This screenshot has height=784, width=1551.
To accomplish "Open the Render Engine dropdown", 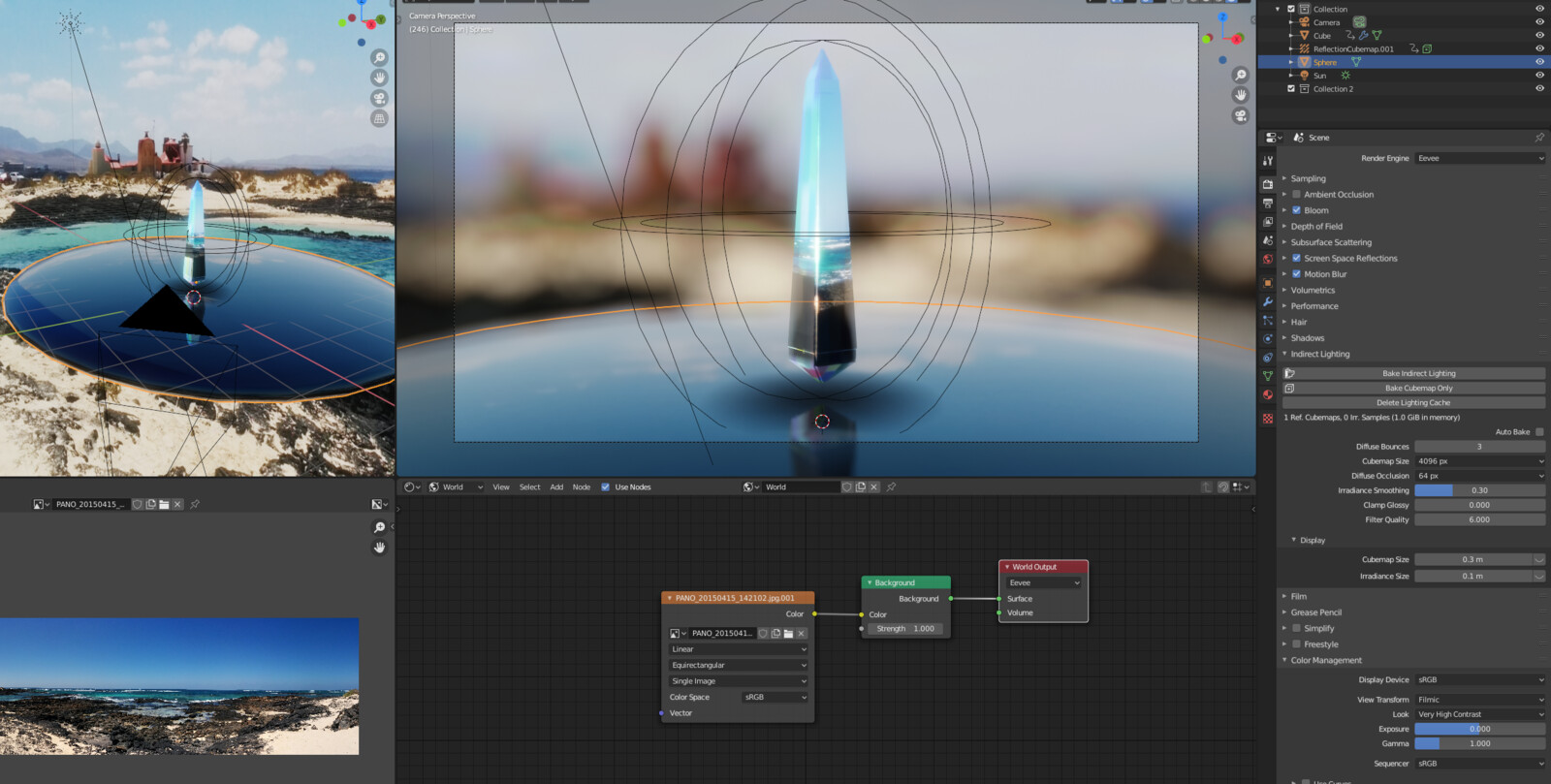I will pos(1479,158).
